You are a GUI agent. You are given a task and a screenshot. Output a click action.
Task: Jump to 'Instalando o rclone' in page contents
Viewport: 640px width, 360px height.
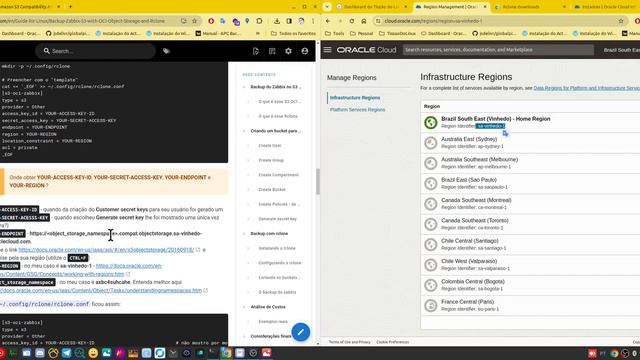(x=277, y=248)
